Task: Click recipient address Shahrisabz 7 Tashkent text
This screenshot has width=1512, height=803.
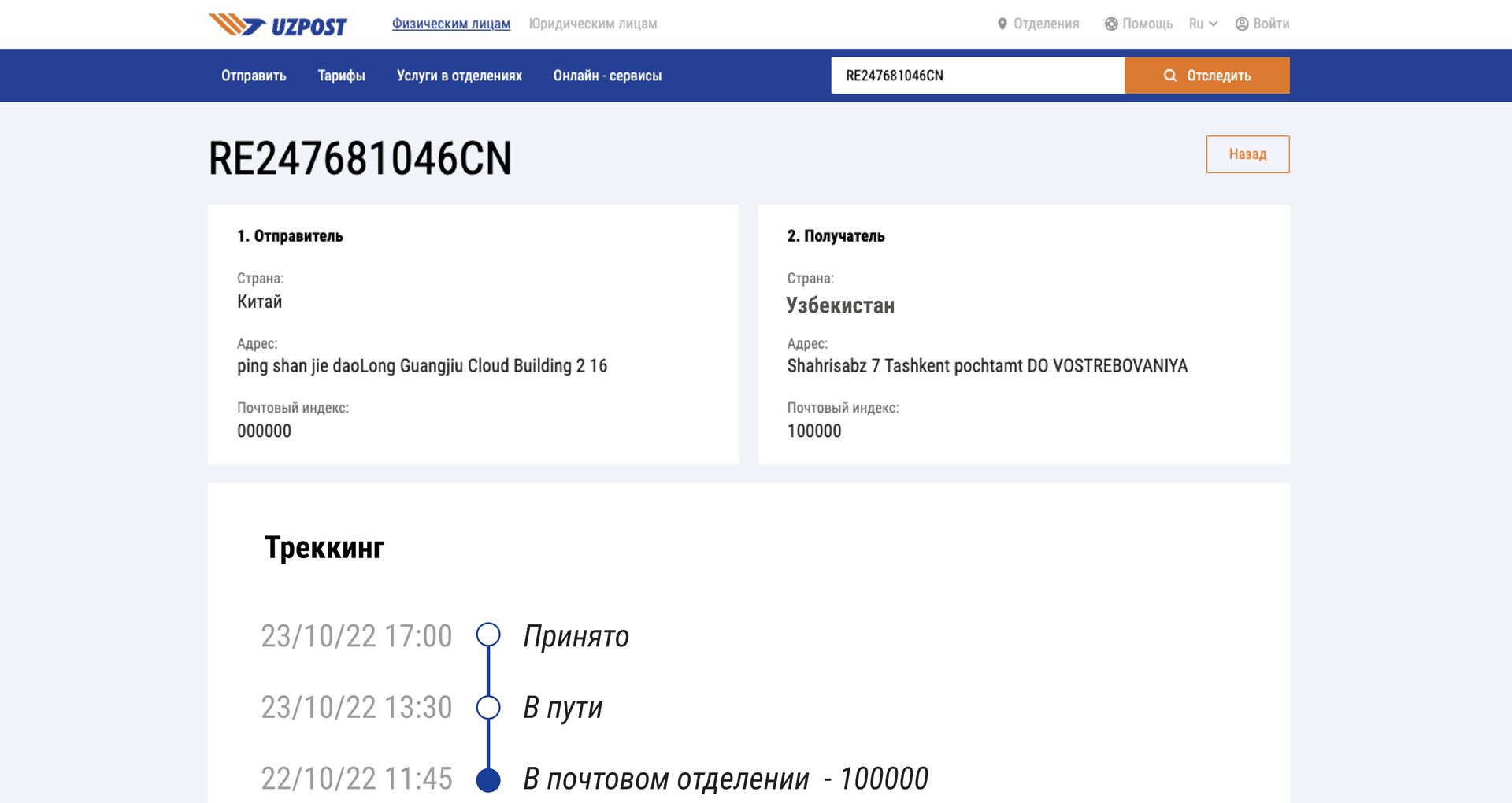Action: 987,366
